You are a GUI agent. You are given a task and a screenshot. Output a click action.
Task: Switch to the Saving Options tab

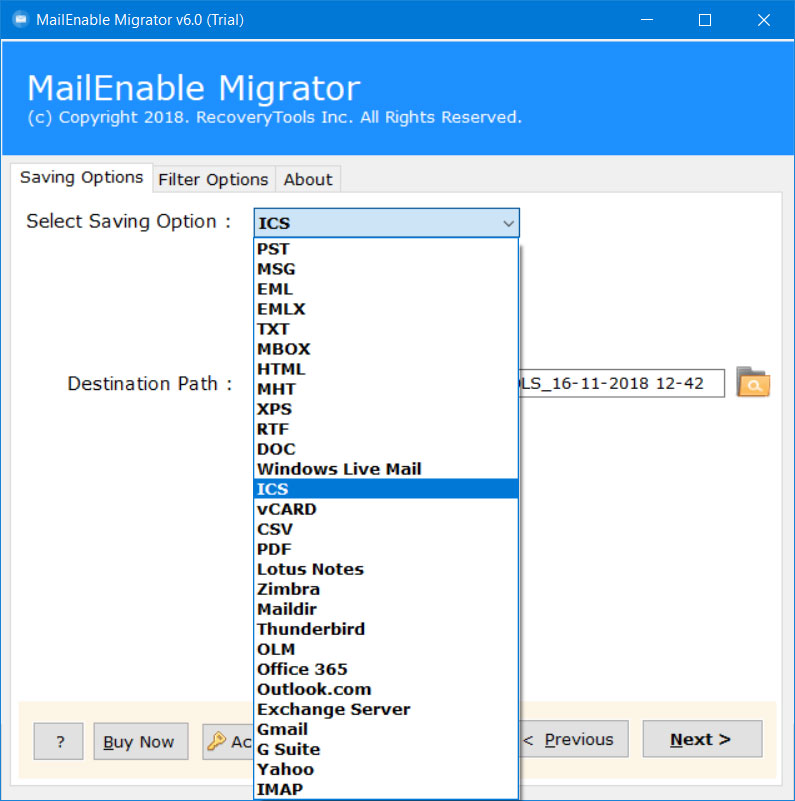(x=81, y=178)
